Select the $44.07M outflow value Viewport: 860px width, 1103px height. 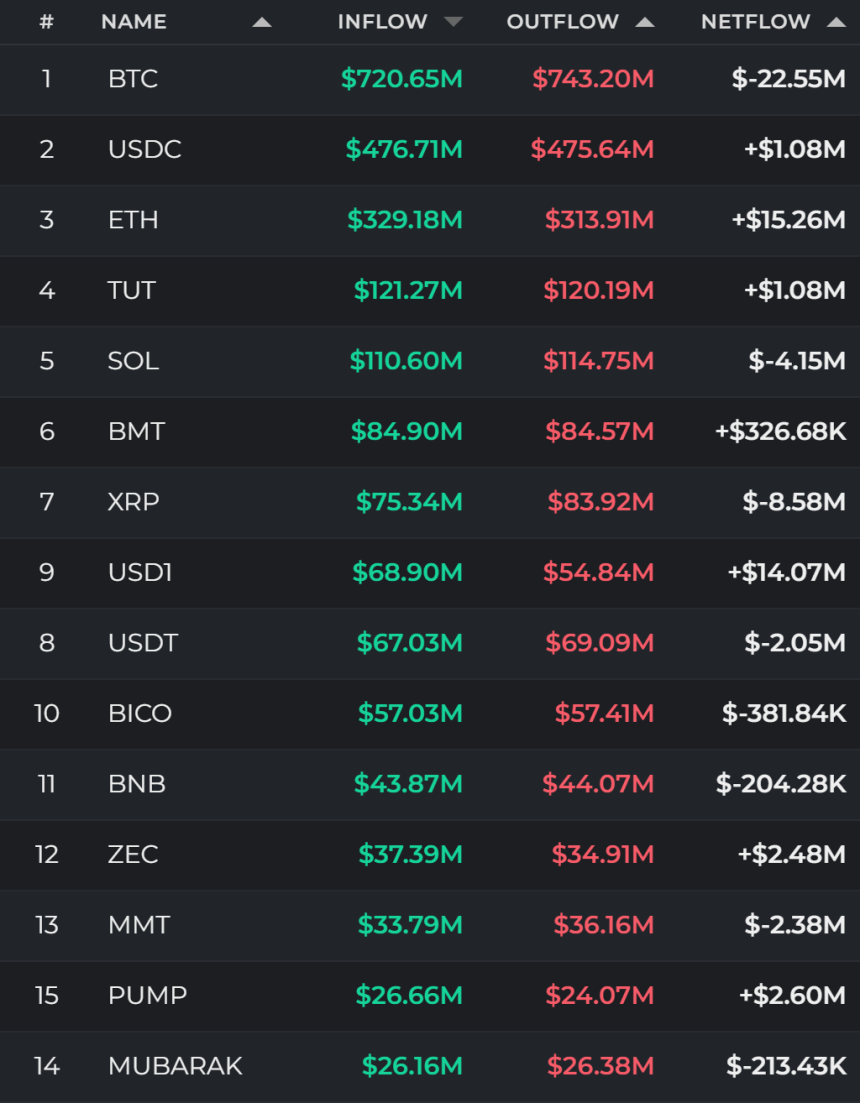click(598, 784)
